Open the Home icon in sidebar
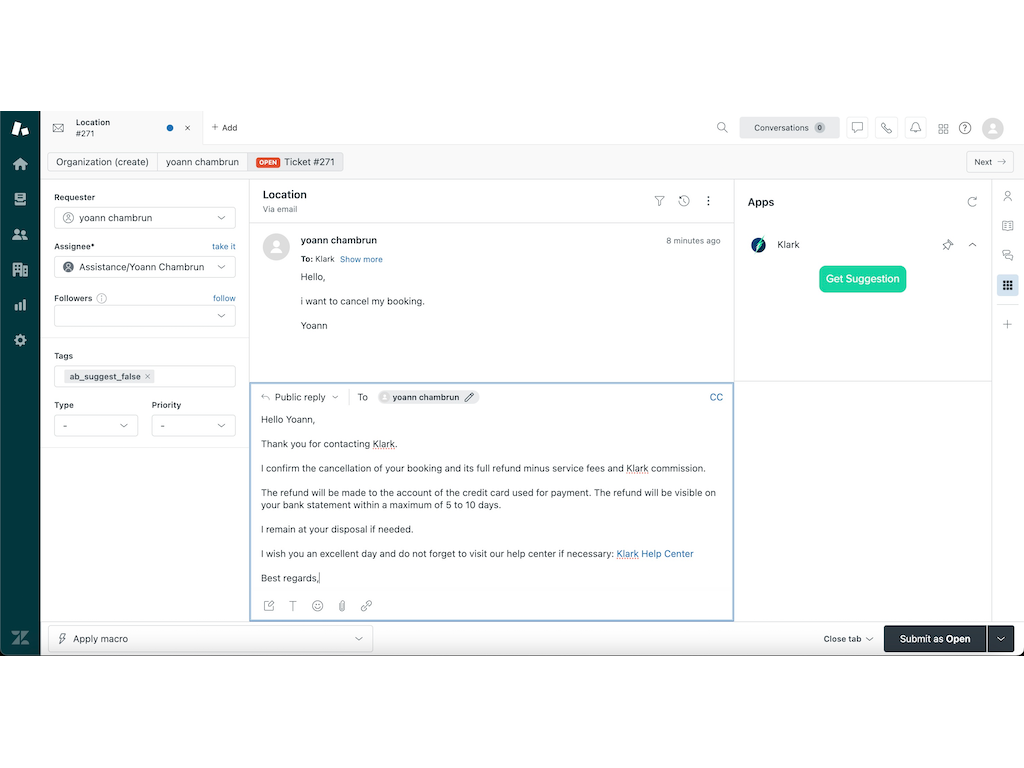Image resolution: width=1024 pixels, height=768 pixels. (20, 164)
